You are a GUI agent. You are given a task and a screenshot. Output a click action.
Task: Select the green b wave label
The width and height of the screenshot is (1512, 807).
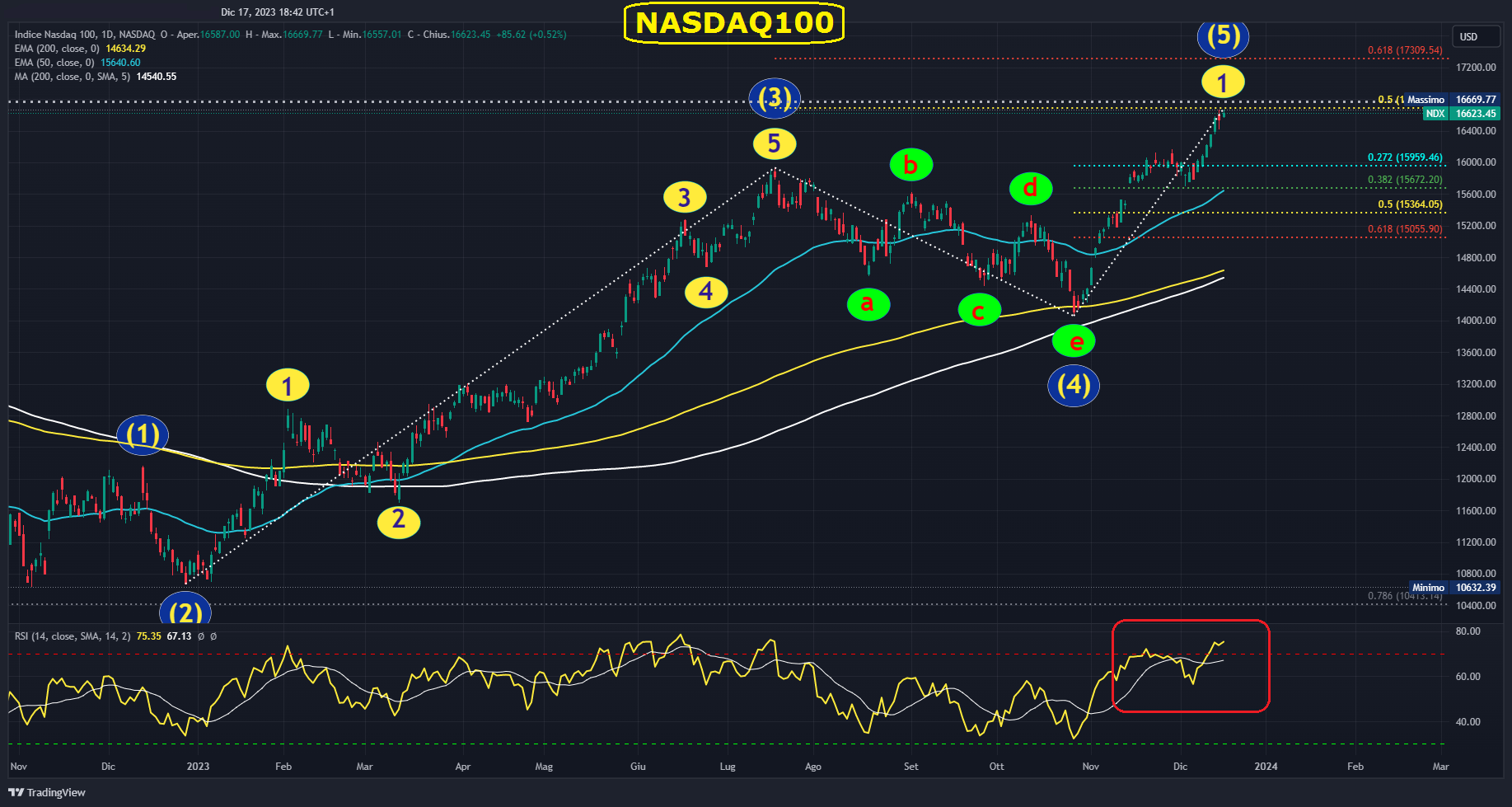tap(911, 165)
